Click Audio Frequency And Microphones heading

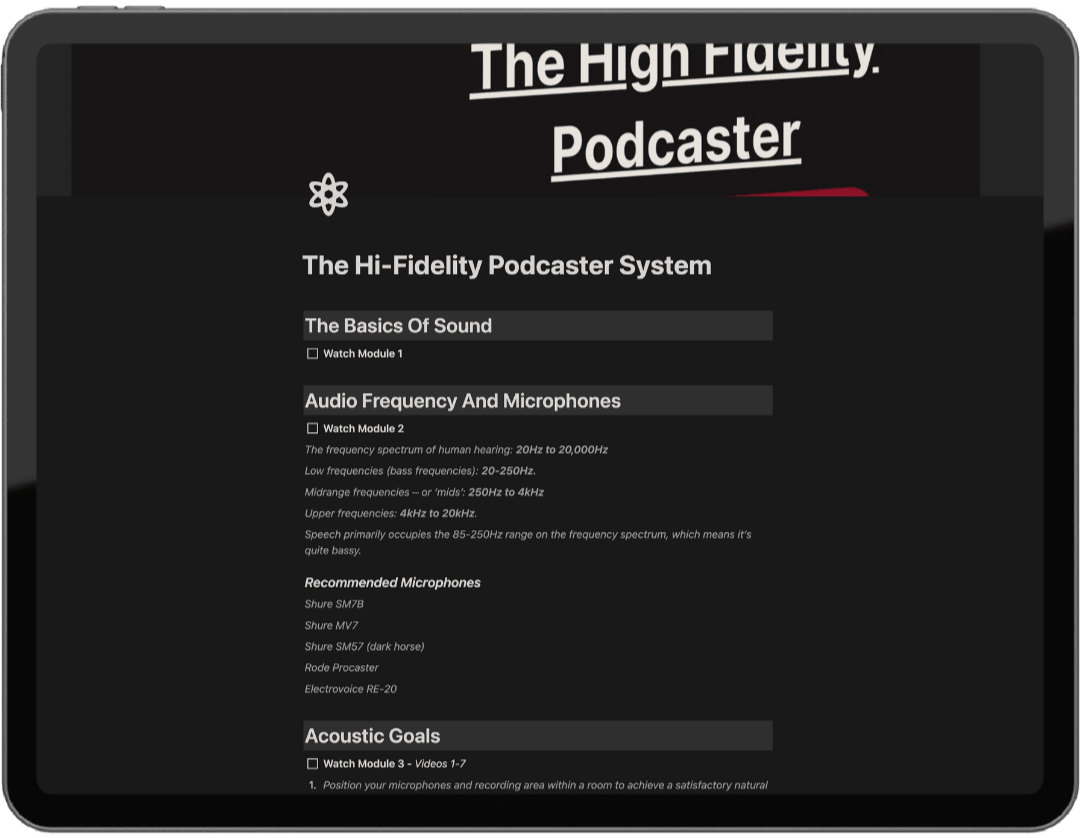click(462, 401)
